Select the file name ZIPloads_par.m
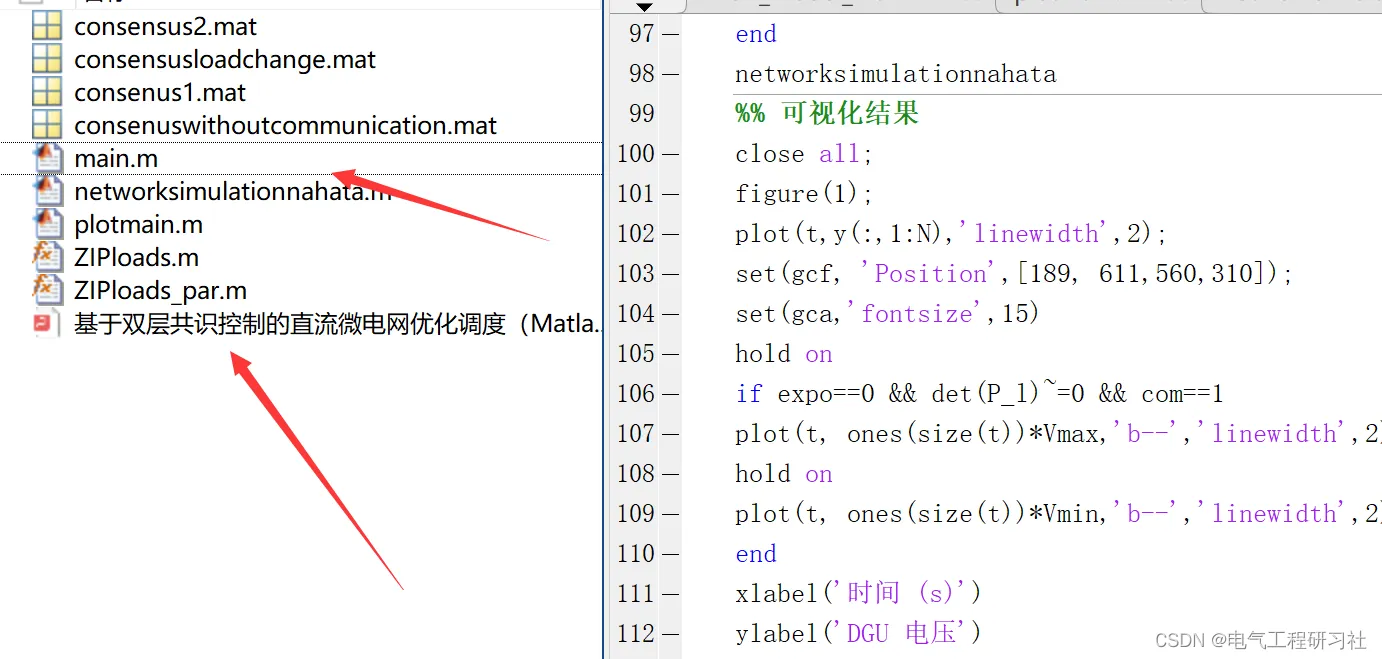 click(x=160, y=291)
